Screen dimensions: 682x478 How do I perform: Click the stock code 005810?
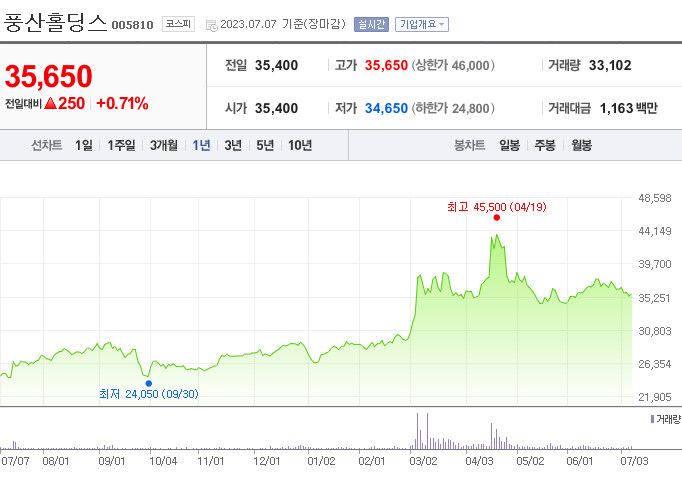click(x=133, y=25)
